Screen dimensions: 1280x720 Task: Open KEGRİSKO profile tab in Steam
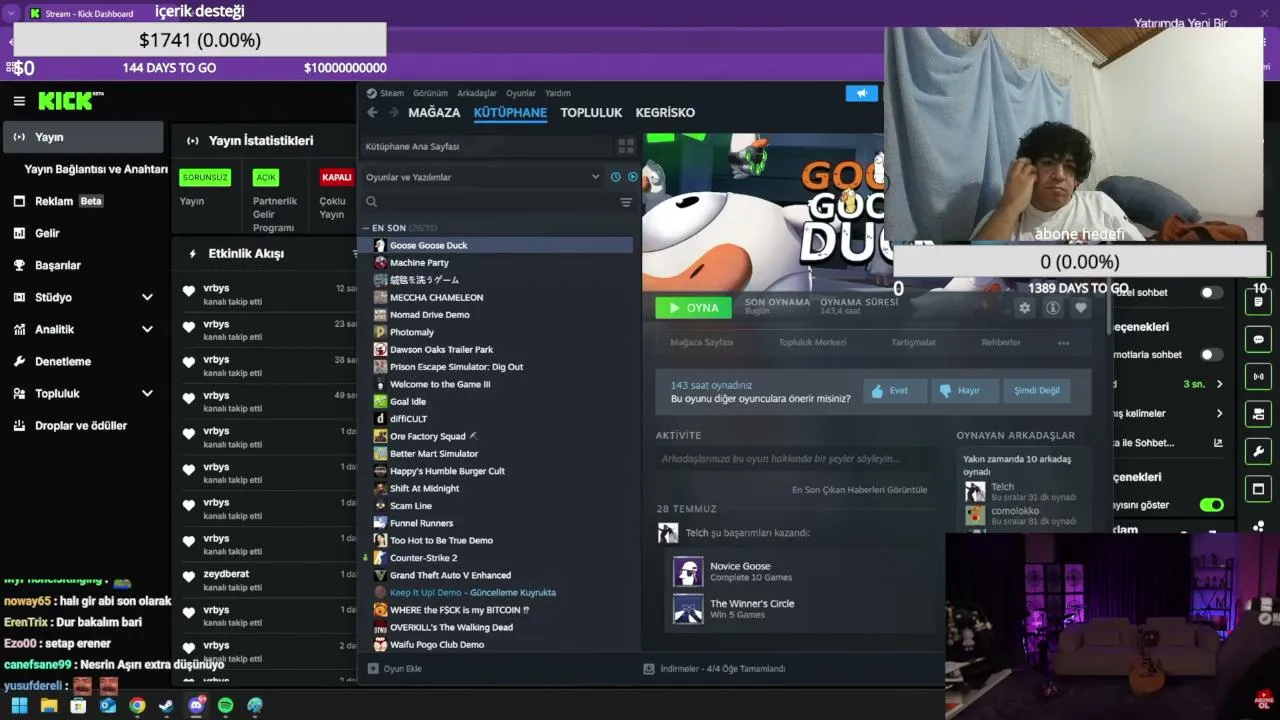[665, 113]
